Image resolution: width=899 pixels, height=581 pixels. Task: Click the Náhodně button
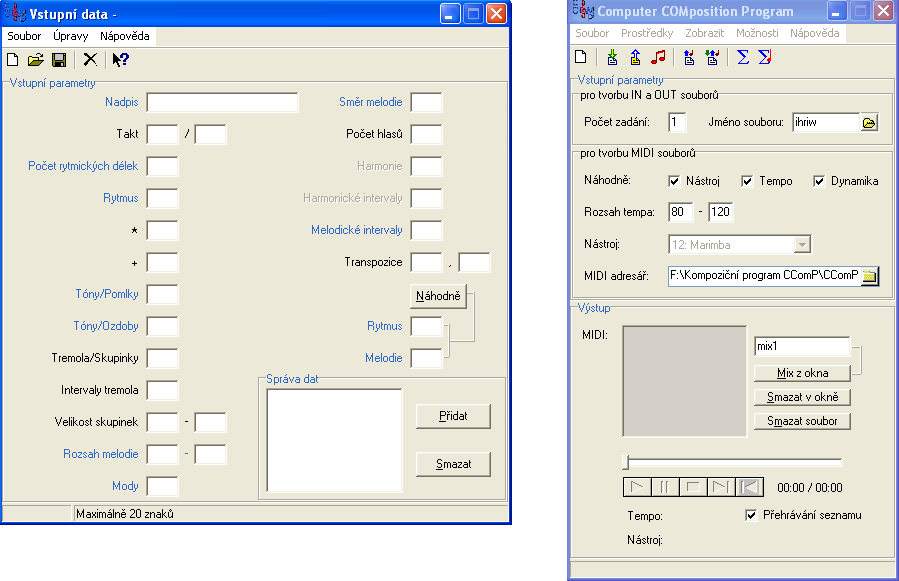439,296
